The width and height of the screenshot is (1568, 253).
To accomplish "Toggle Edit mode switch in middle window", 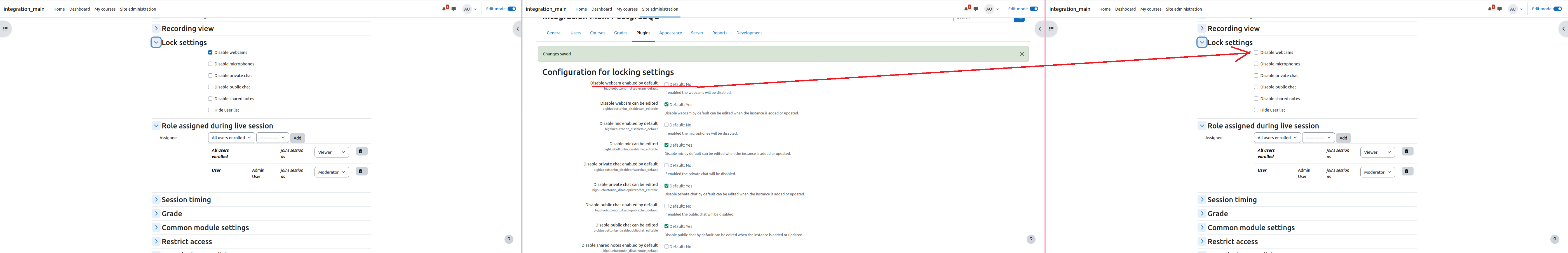I will [x=1034, y=9].
